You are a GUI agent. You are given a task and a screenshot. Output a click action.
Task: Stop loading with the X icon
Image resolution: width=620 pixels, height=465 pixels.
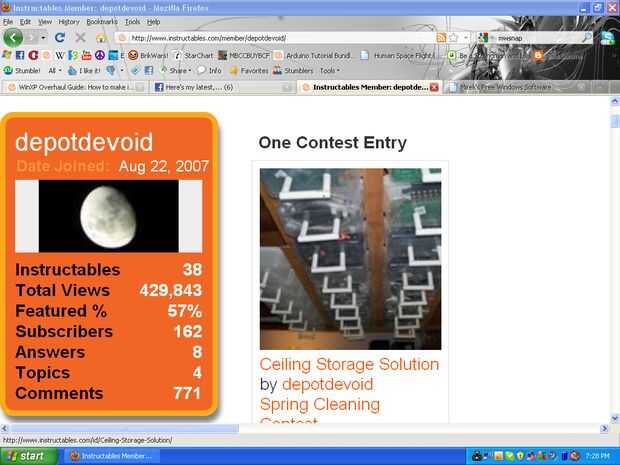coord(80,38)
